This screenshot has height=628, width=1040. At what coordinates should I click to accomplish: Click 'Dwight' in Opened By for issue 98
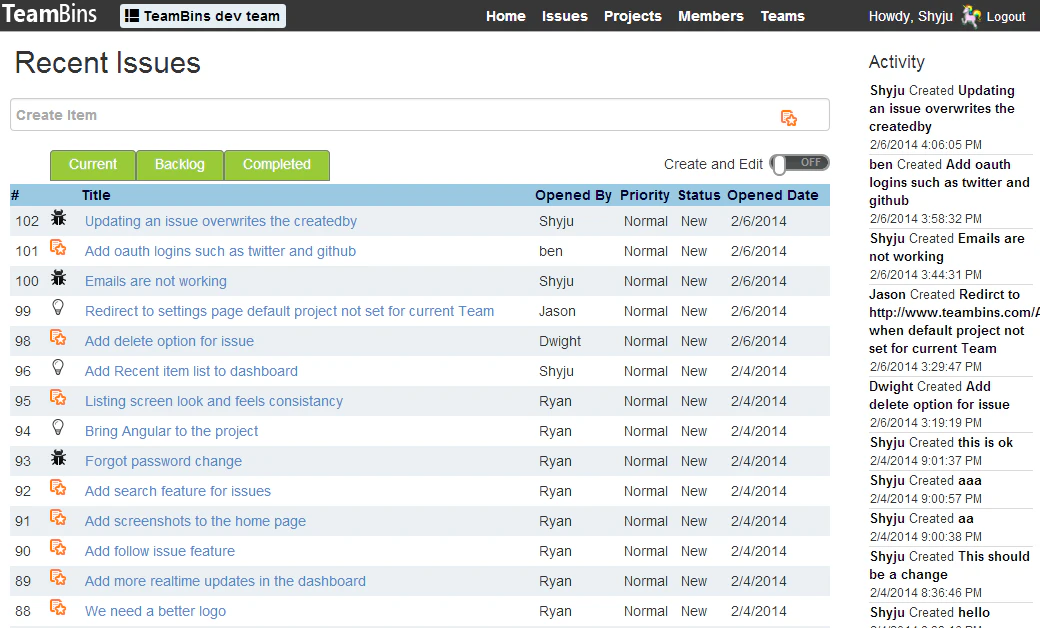click(x=560, y=342)
